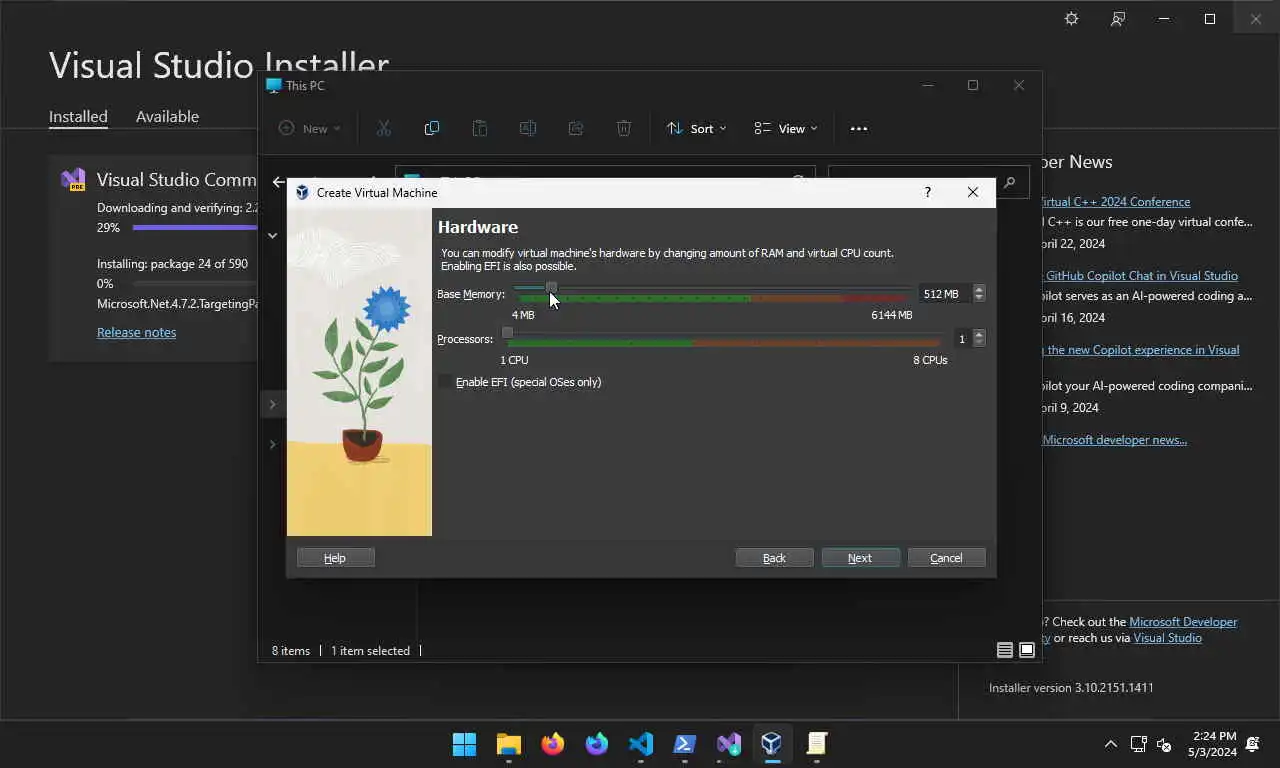The image size is (1280, 768).
Task: Click the feedback icon in Visual Studio Installer
Action: (1118, 19)
